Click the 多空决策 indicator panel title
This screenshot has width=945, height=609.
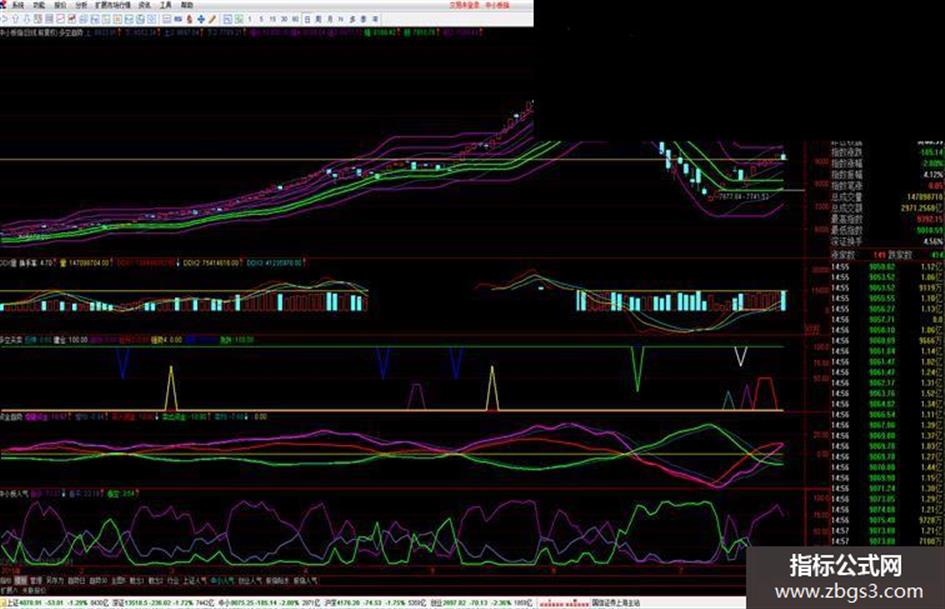(11, 340)
